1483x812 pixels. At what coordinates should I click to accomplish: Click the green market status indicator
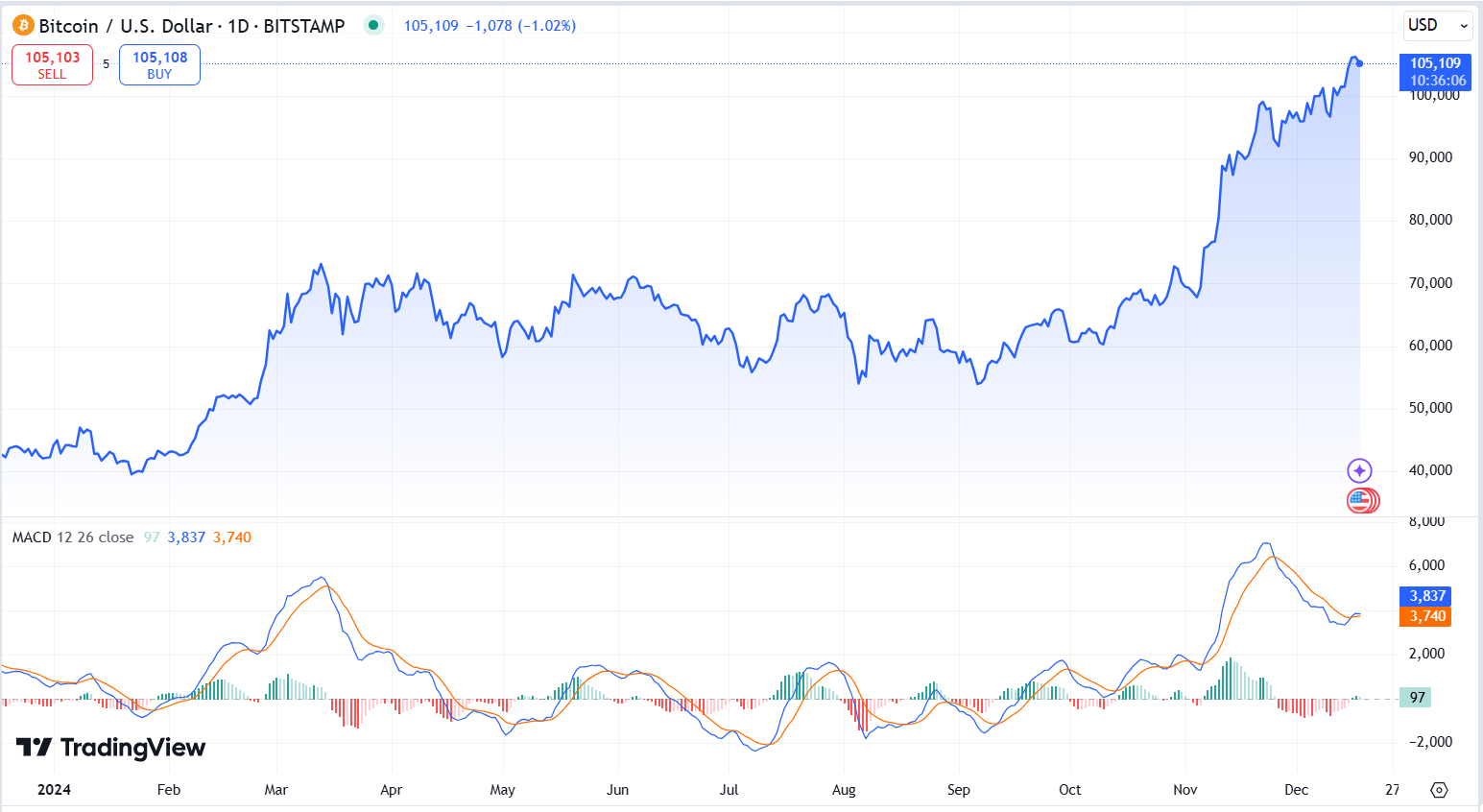[x=373, y=26]
